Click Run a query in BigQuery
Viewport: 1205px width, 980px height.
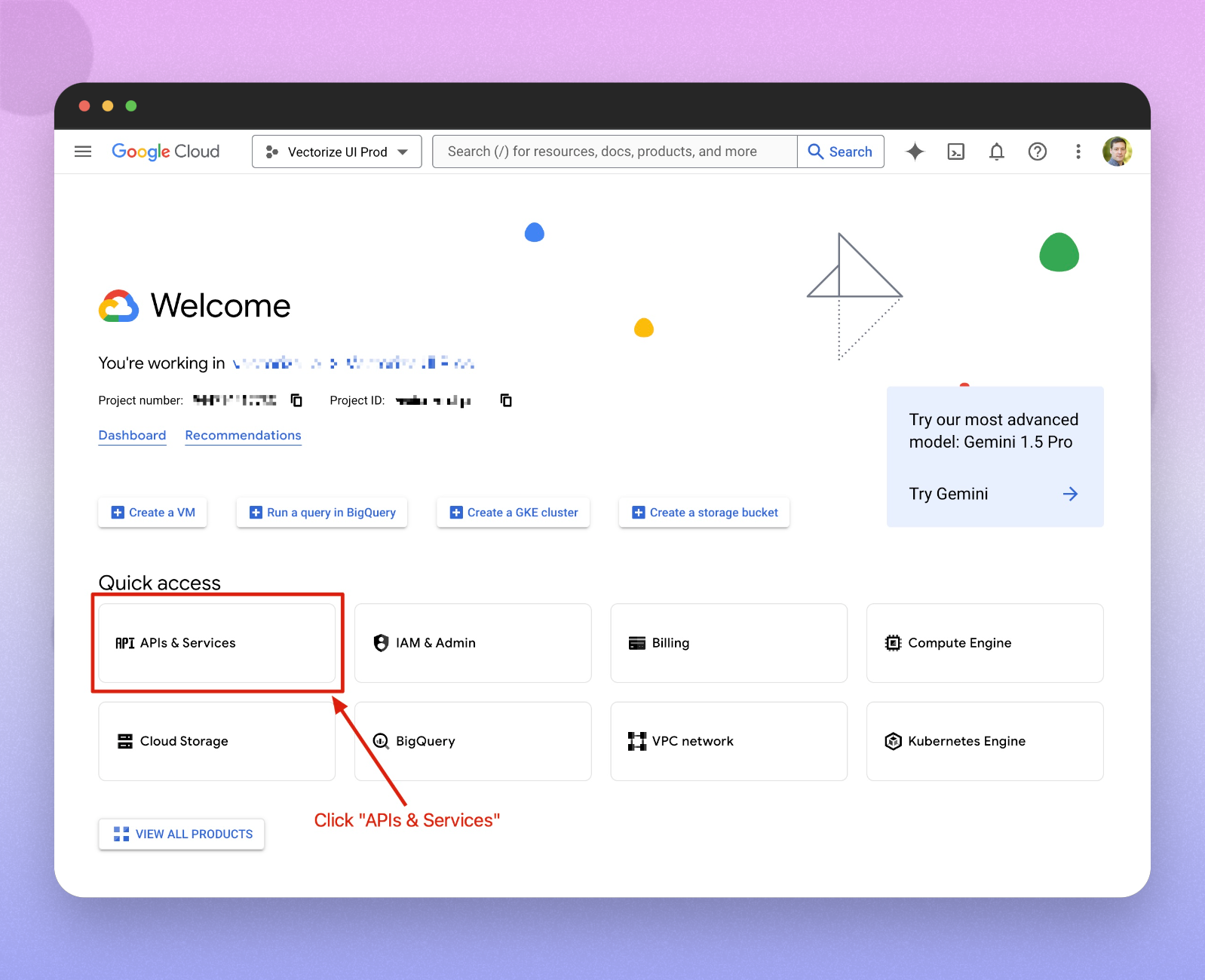pyautogui.click(x=322, y=513)
